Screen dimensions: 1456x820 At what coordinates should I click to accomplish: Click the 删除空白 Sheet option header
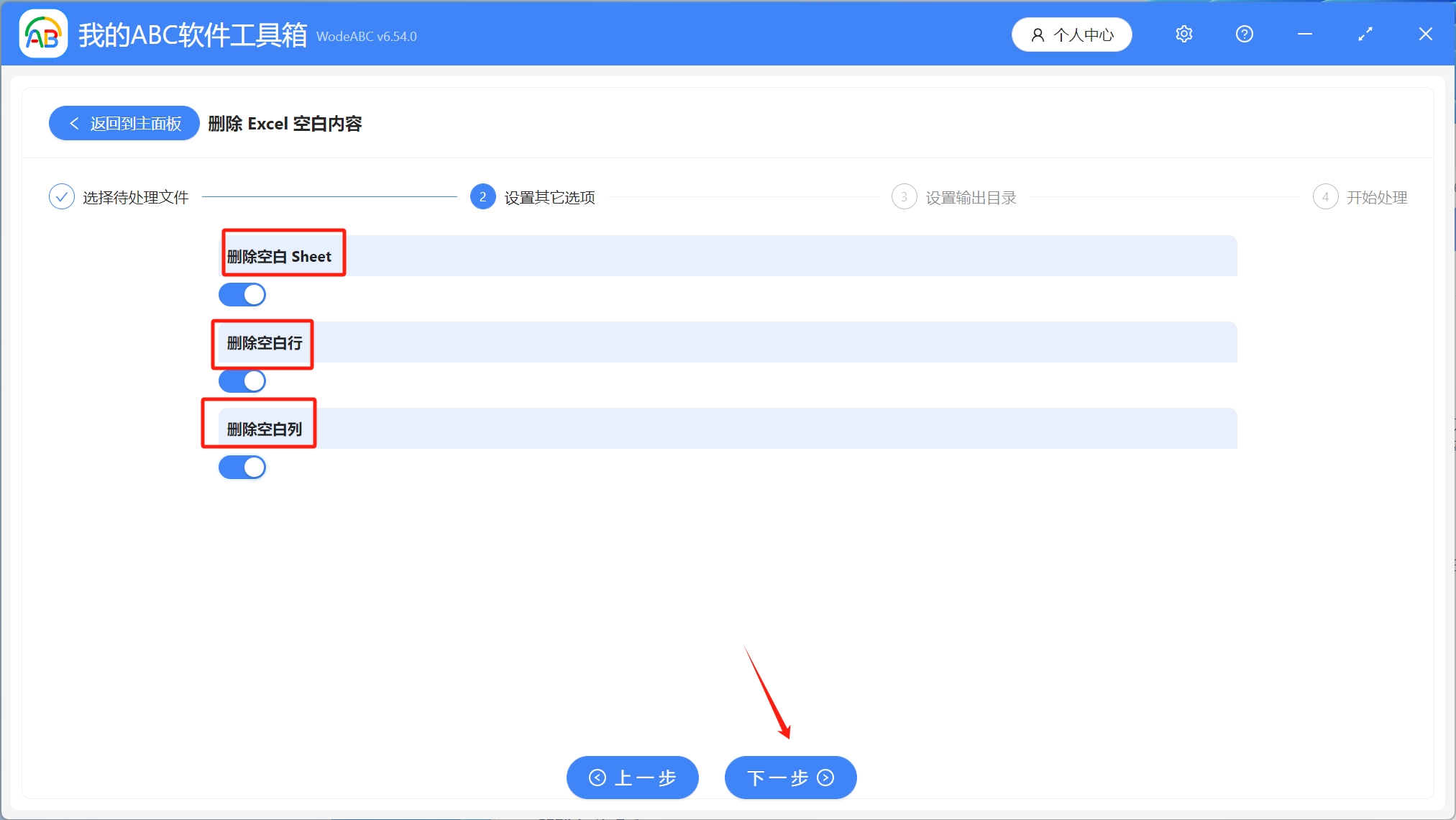coord(280,257)
